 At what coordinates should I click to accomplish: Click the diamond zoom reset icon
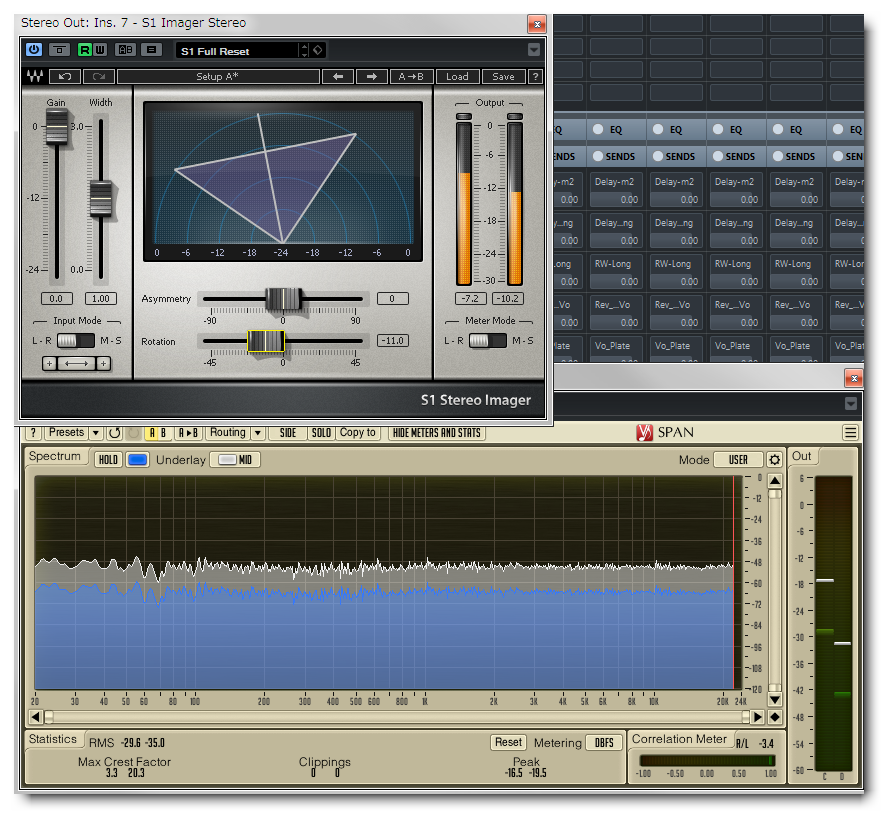click(x=775, y=717)
